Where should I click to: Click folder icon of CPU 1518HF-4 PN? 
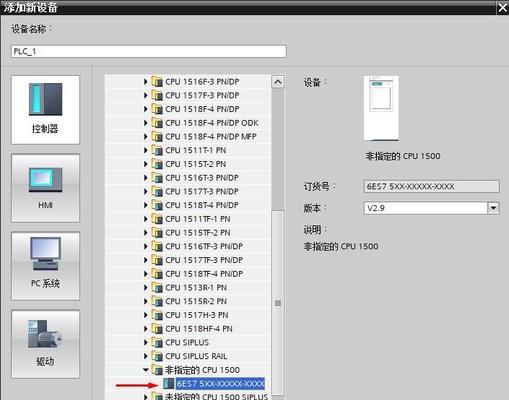(x=157, y=328)
